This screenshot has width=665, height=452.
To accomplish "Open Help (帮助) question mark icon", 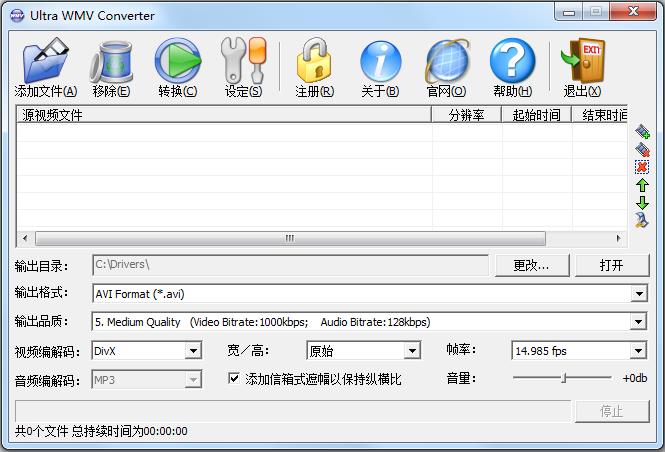I will pyautogui.click(x=512, y=61).
